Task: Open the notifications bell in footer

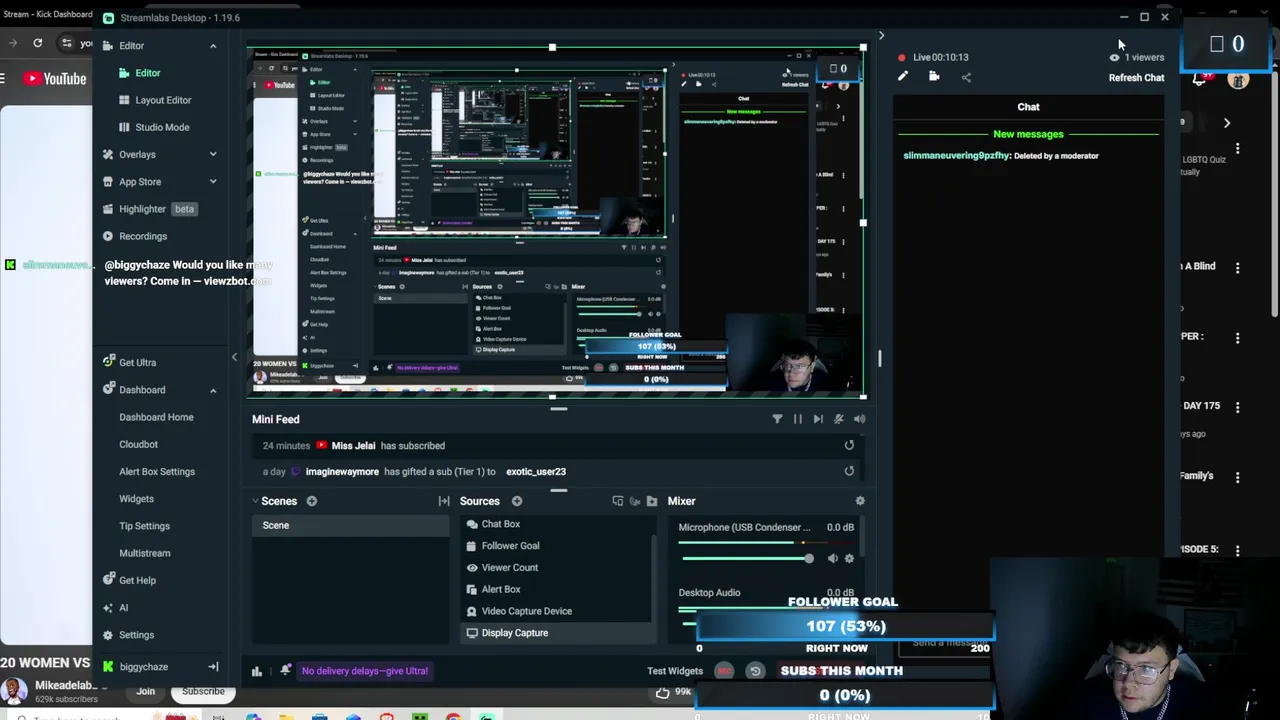Action: [x=285, y=670]
